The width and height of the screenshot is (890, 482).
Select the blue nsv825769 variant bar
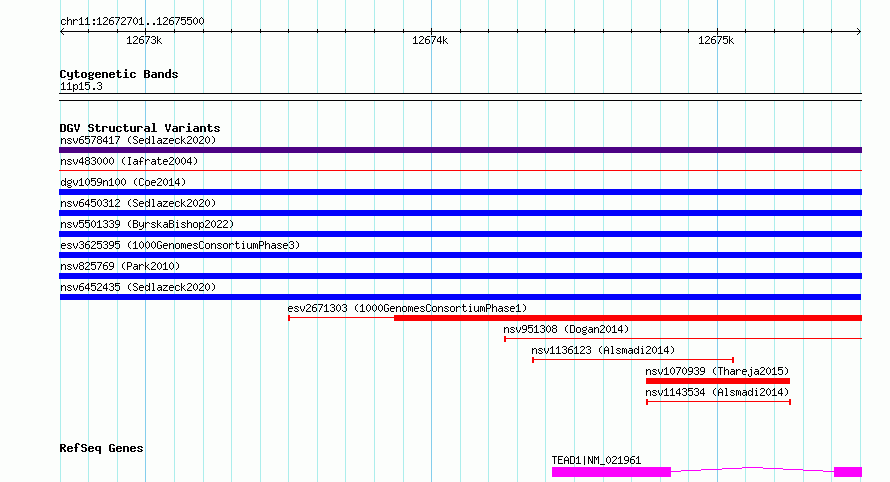(460, 276)
